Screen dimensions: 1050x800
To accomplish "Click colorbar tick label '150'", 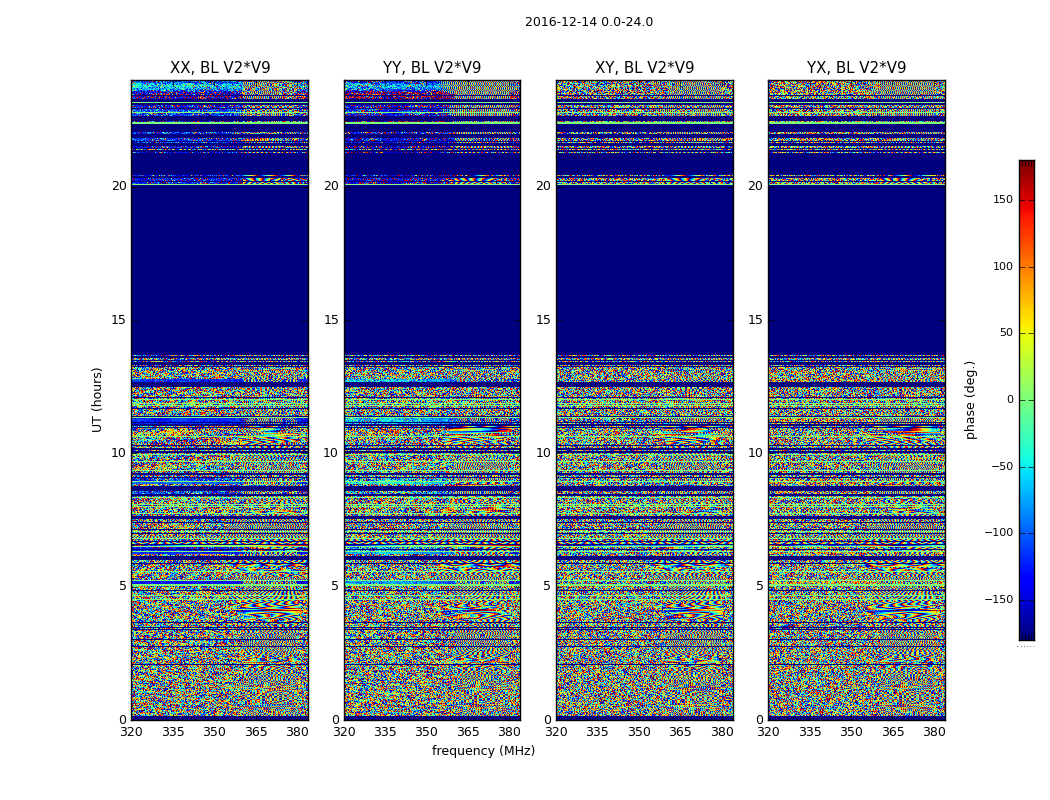I will tap(1003, 199).
